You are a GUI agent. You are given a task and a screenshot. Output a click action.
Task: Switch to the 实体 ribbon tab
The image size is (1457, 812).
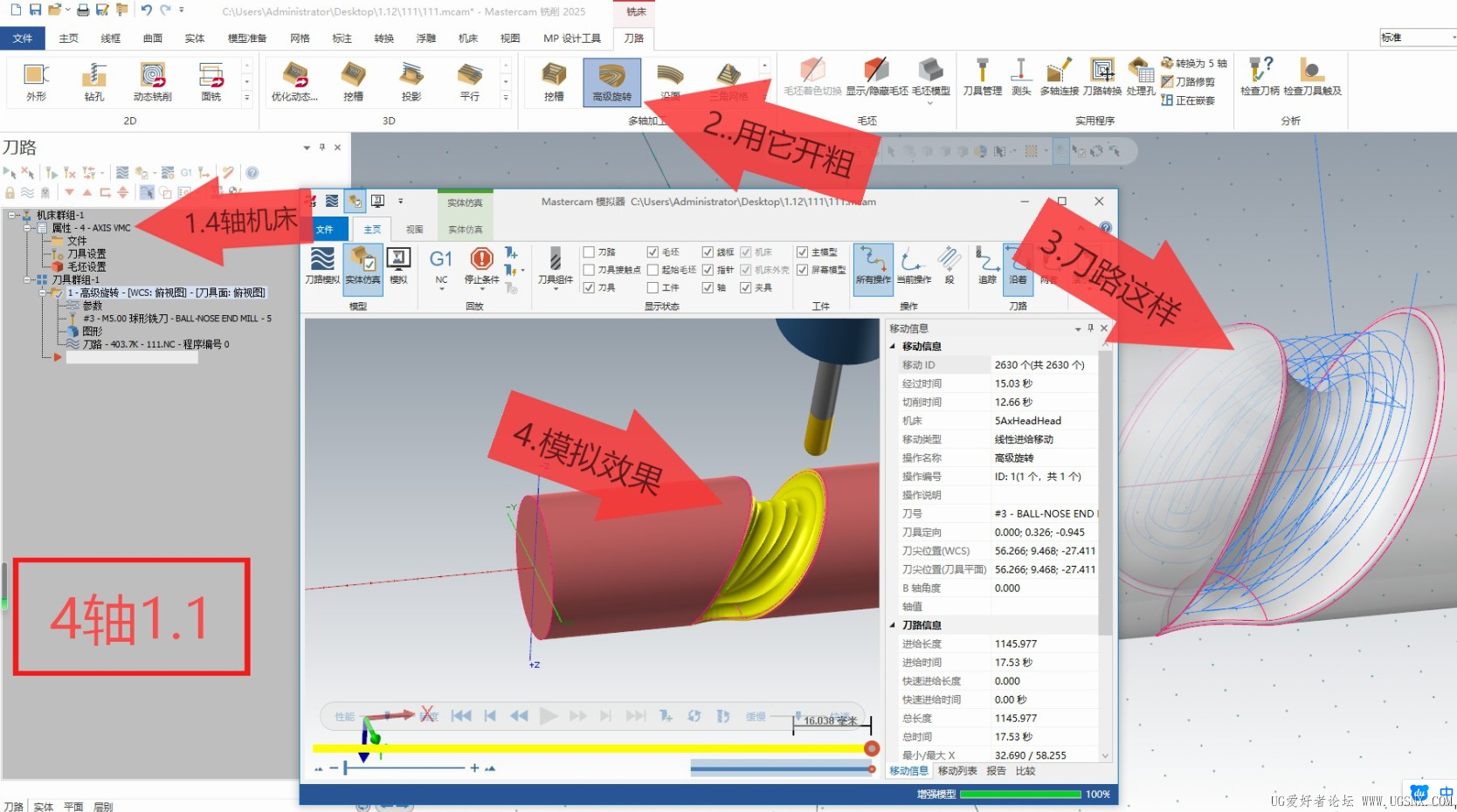tap(195, 38)
